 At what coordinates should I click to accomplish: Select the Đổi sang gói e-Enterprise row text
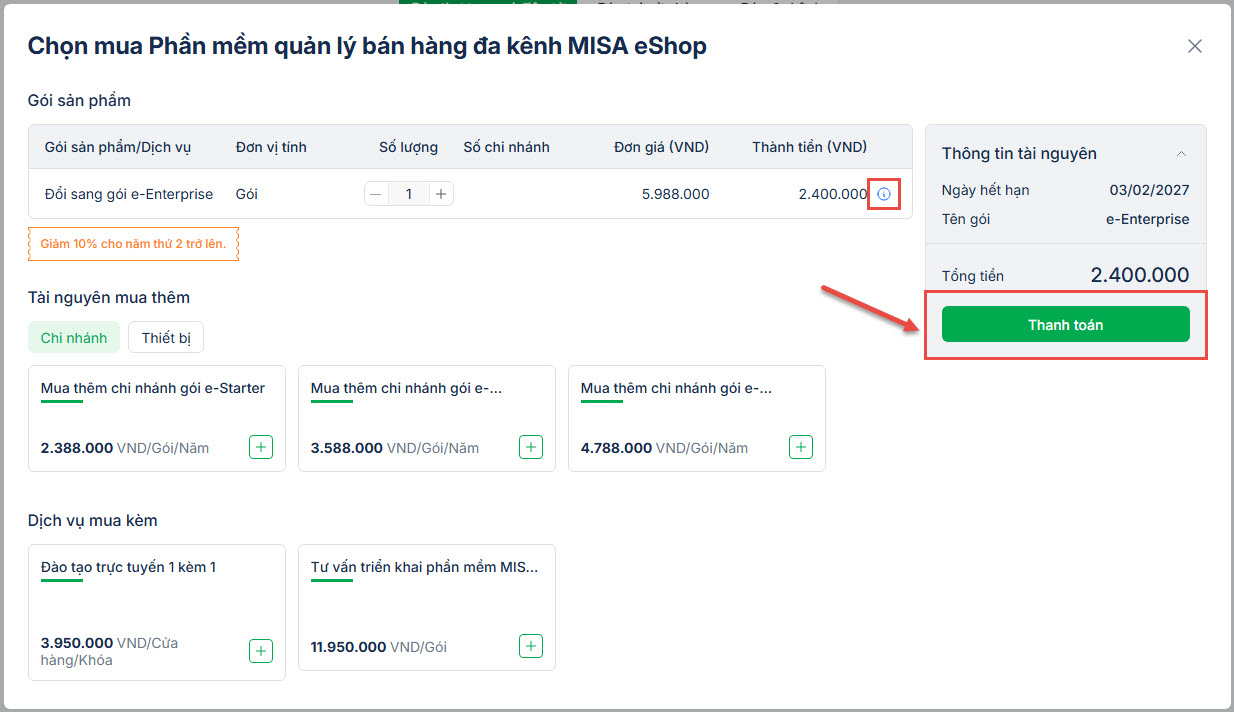[x=129, y=194]
